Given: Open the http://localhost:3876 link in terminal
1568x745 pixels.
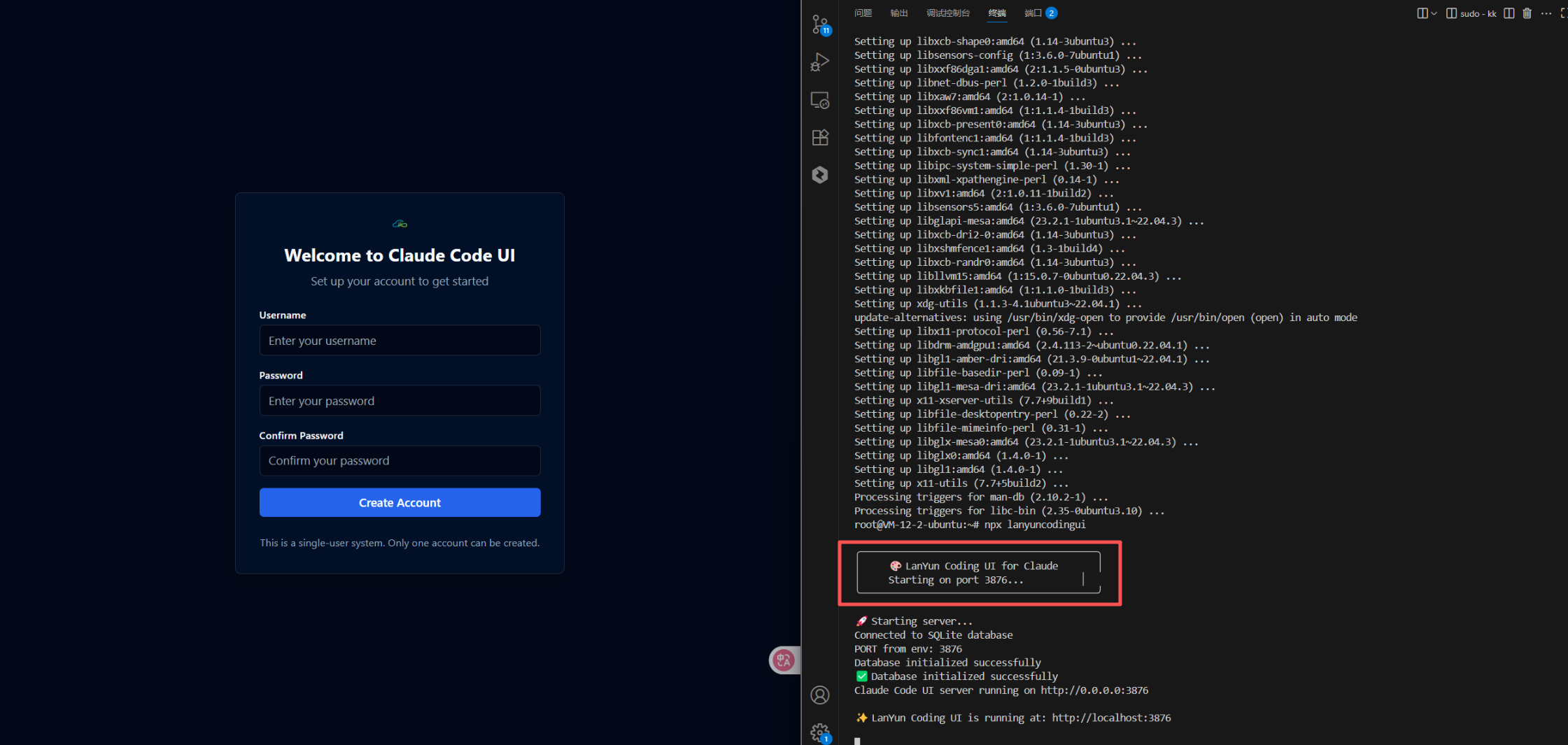Looking at the screenshot, I should 1111,718.
